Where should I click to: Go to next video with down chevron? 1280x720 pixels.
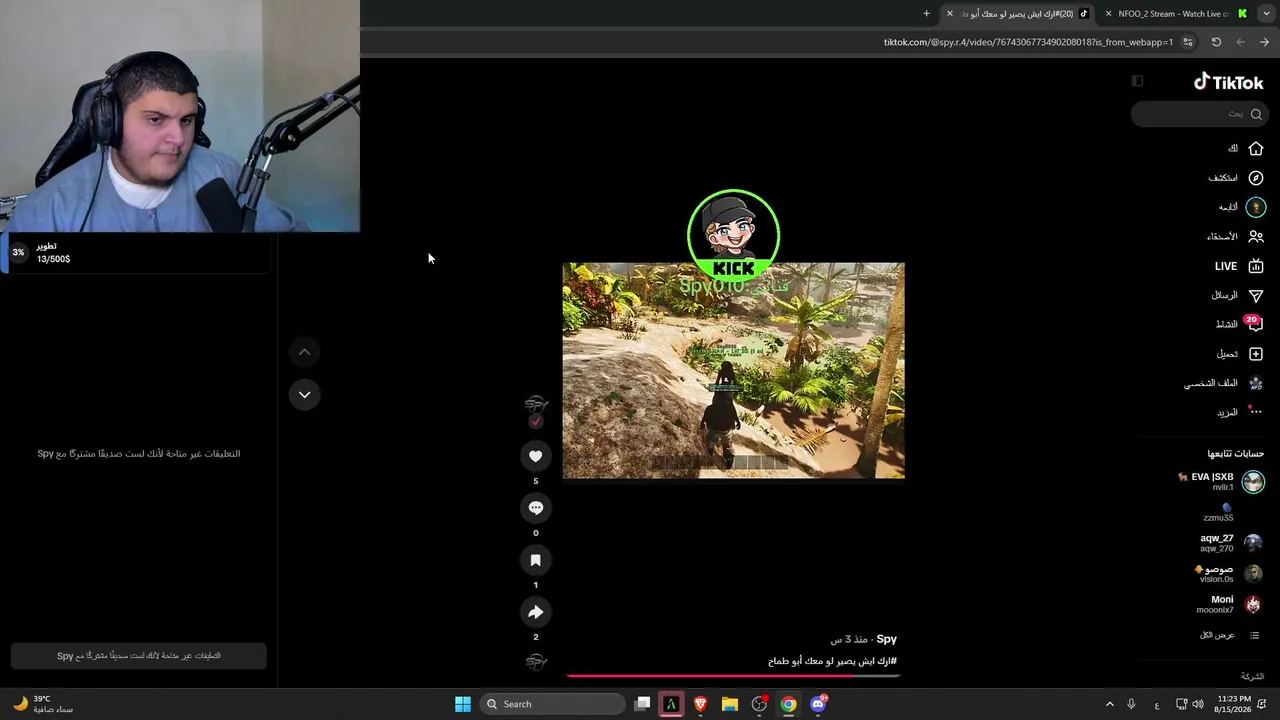[305, 394]
